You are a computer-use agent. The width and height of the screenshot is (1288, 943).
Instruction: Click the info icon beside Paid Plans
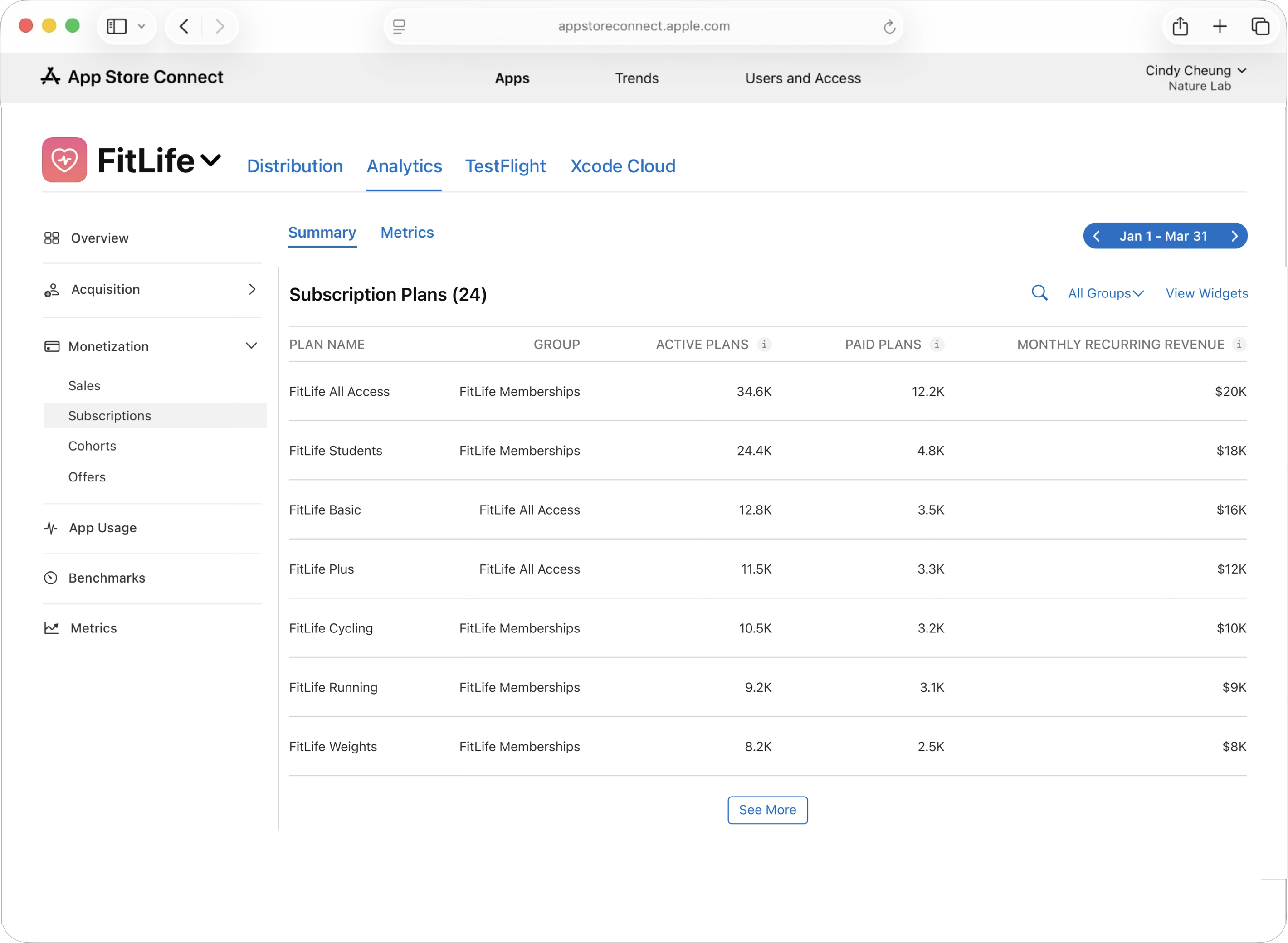(937, 344)
